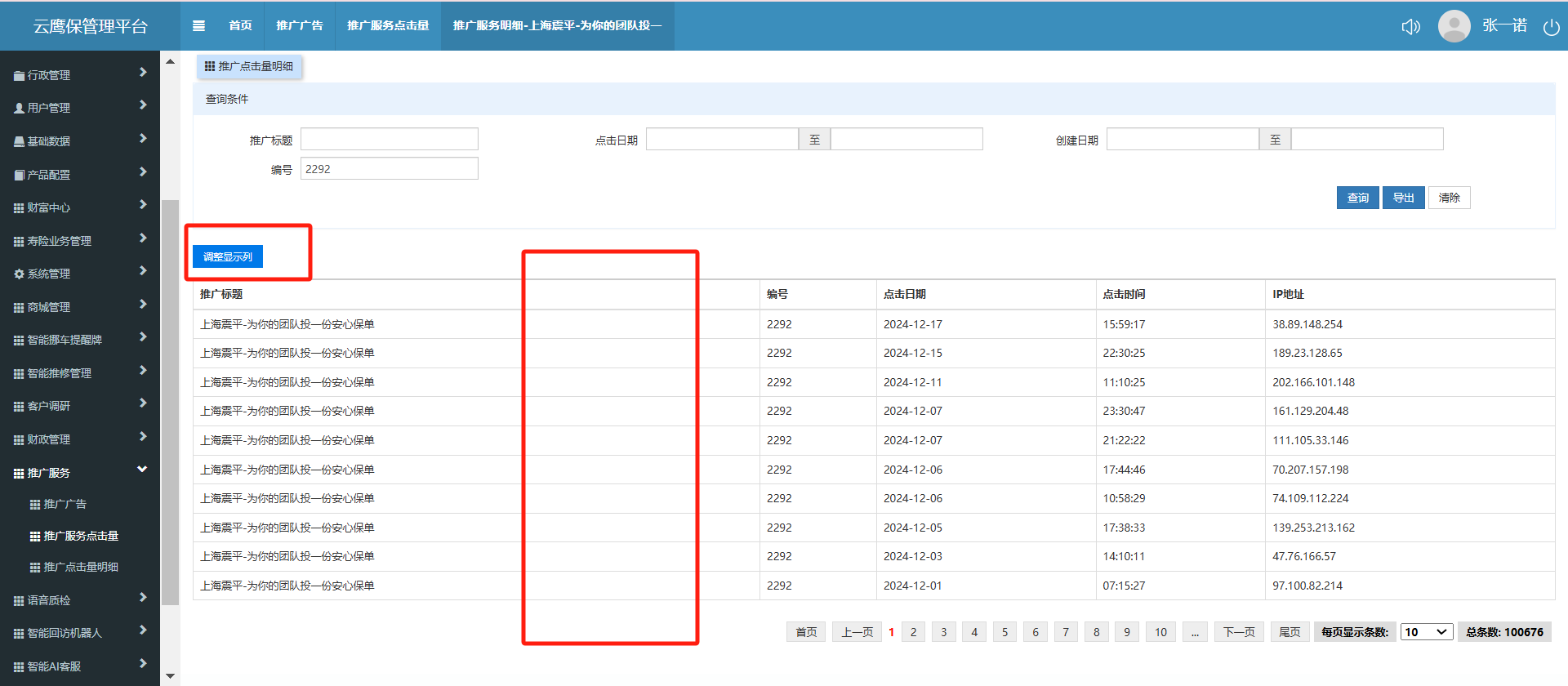Click the 查询 search button

point(1357,198)
